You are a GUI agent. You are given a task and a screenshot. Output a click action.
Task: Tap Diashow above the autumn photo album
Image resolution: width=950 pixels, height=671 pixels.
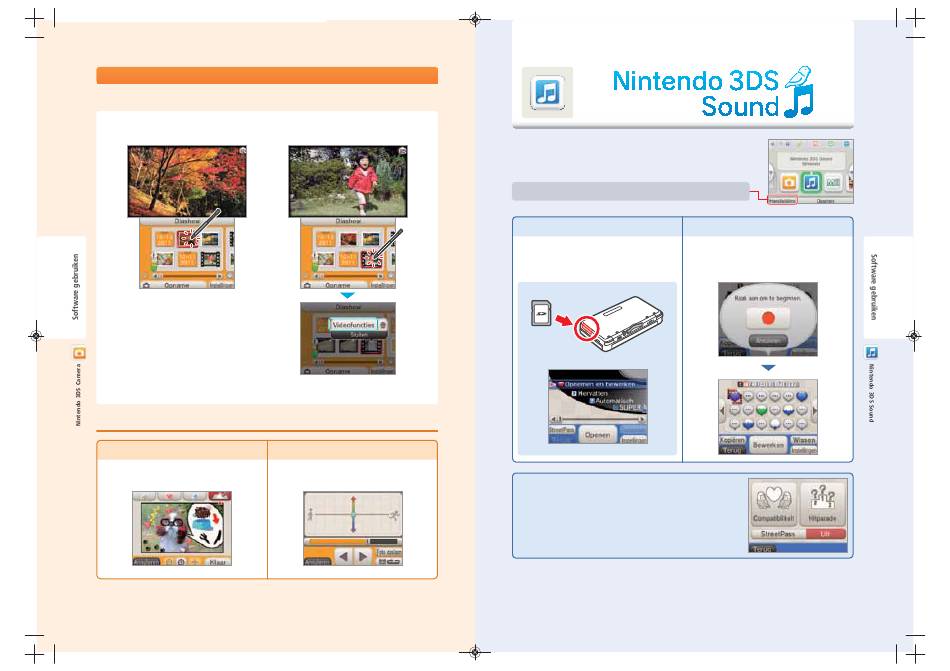click(x=187, y=222)
